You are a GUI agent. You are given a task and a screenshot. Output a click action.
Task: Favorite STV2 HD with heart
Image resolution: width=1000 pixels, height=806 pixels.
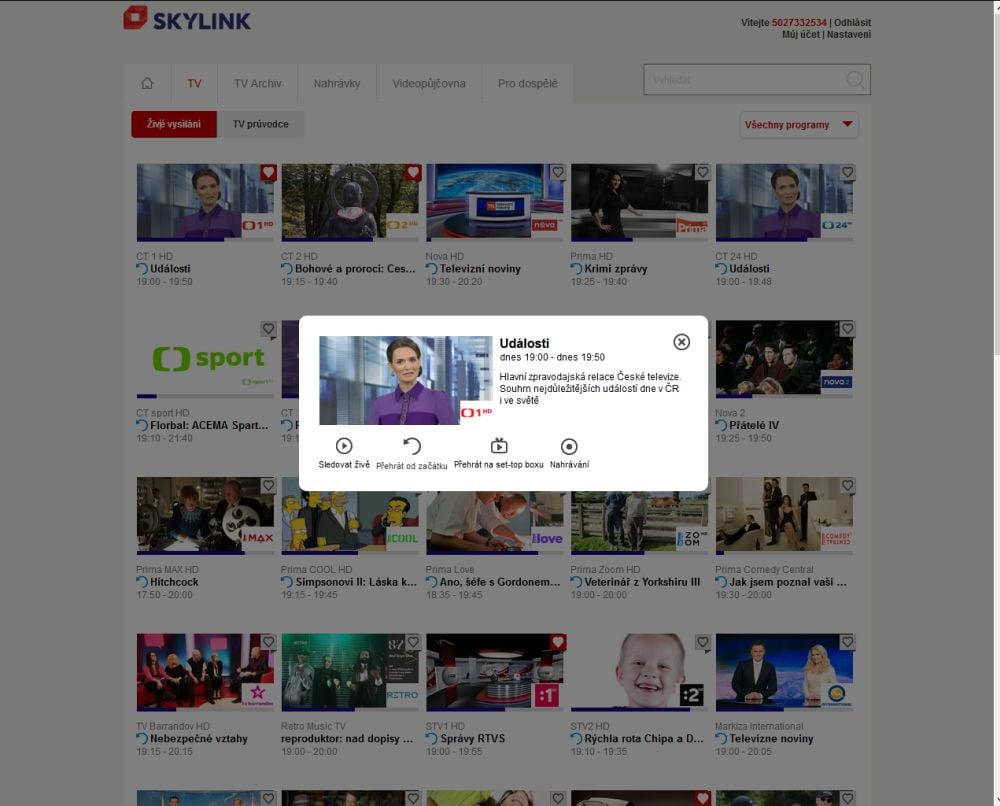[x=703, y=642]
